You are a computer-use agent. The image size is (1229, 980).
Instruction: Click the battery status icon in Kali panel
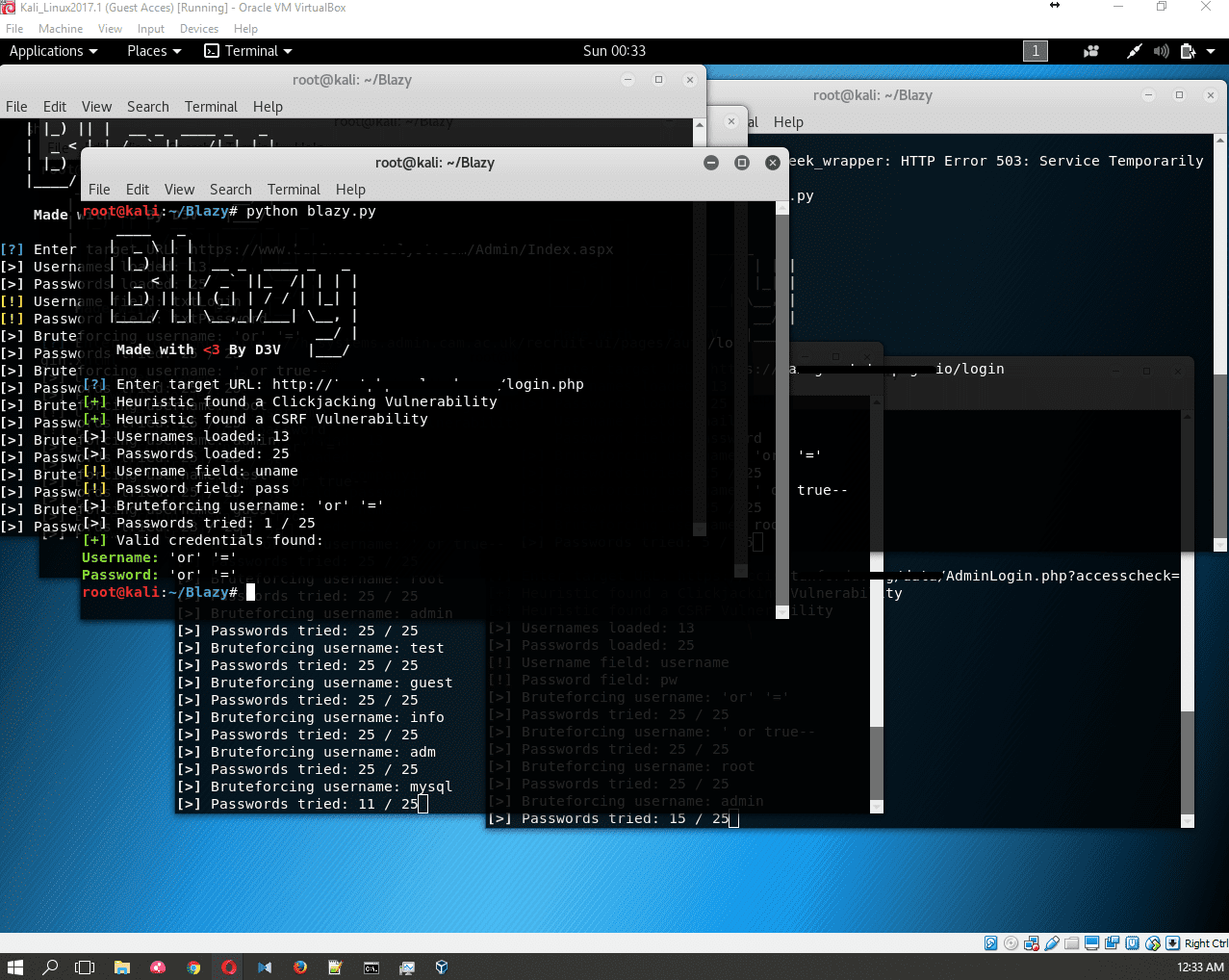(x=1188, y=51)
